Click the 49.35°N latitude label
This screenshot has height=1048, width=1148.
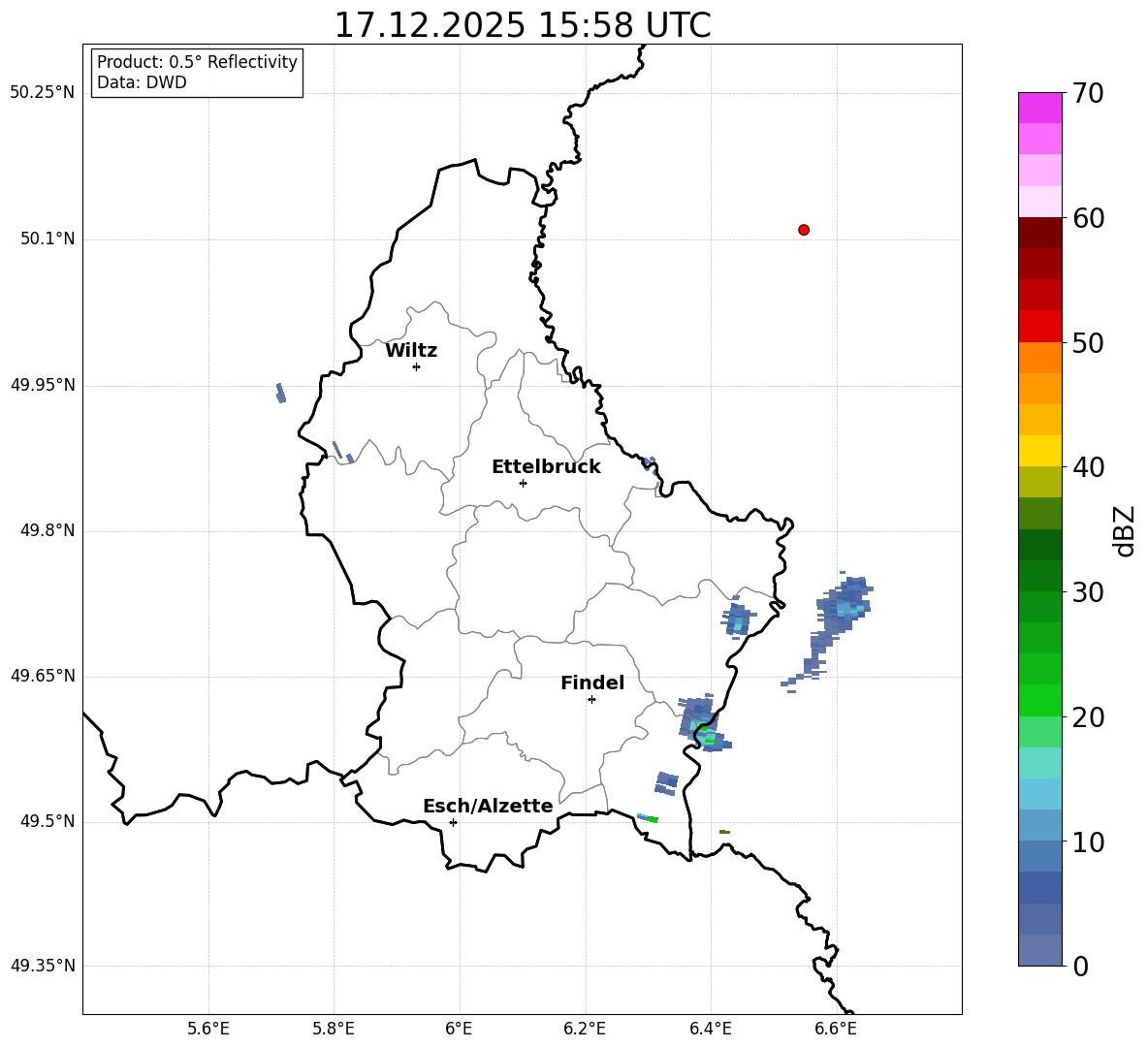[x=43, y=966]
